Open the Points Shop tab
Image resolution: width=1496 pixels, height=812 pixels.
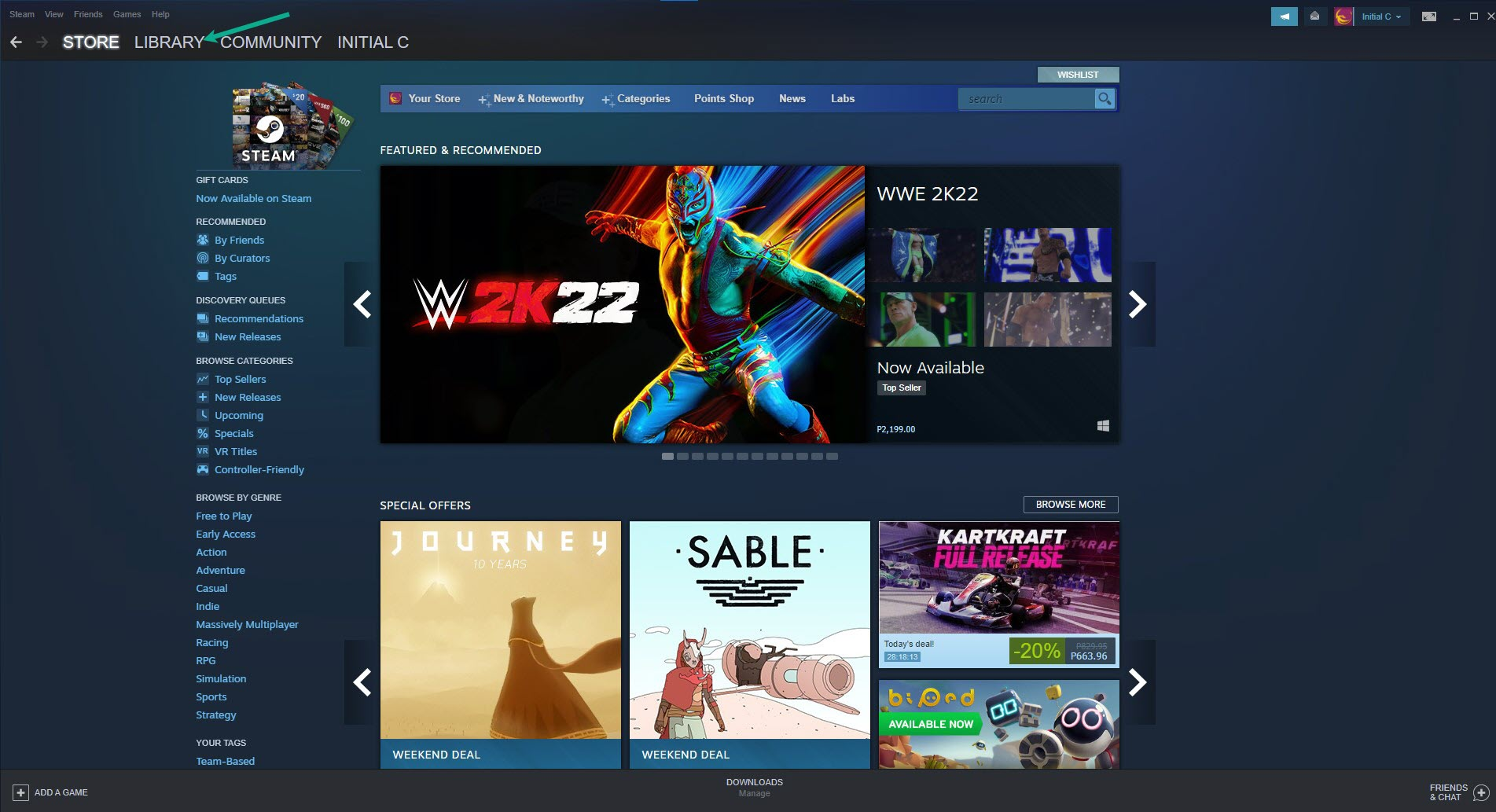pyautogui.click(x=724, y=99)
